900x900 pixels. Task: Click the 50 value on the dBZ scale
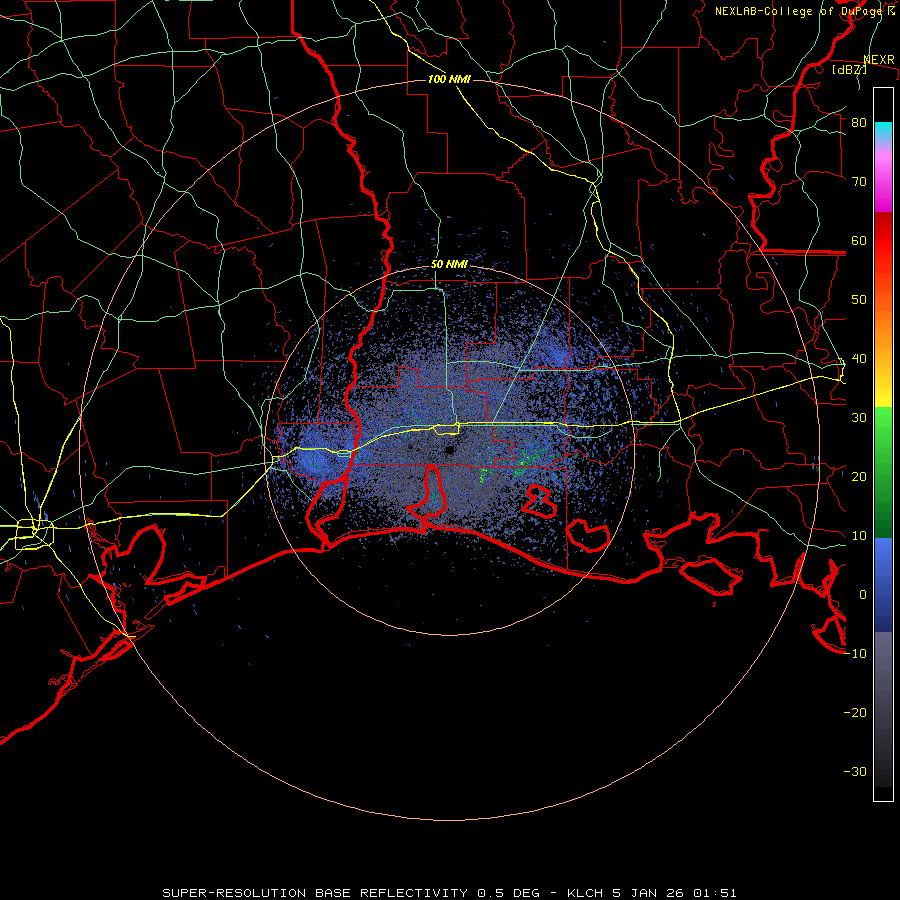click(x=859, y=300)
